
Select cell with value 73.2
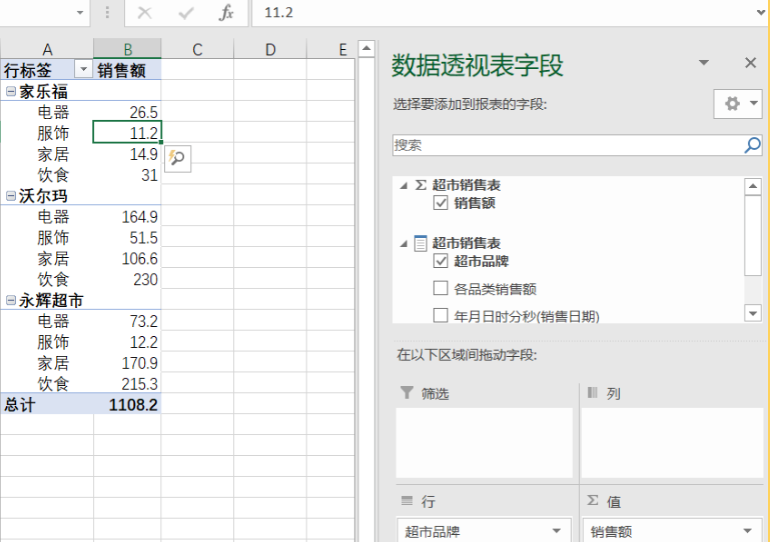[x=128, y=321]
